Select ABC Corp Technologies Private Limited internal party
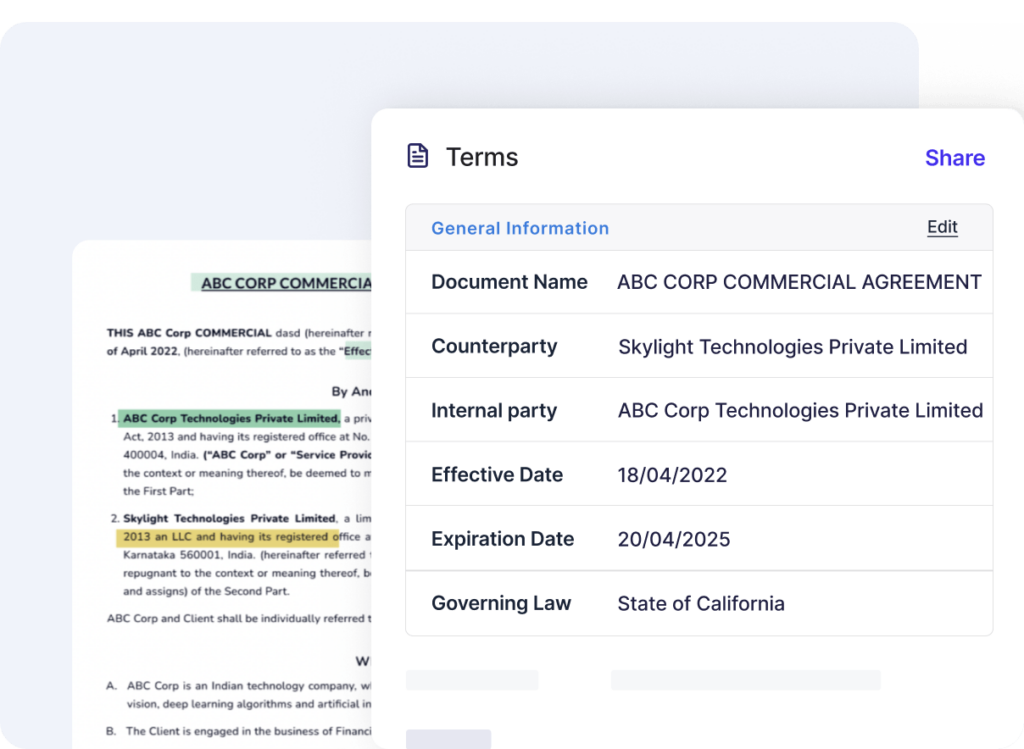 pos(799,410)
